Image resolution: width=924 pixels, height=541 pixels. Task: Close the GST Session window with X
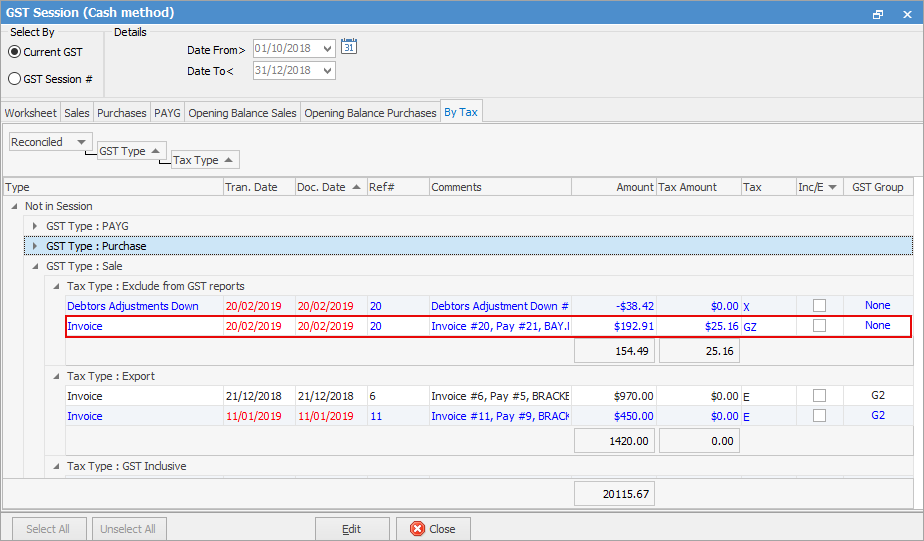pos(908,14)
